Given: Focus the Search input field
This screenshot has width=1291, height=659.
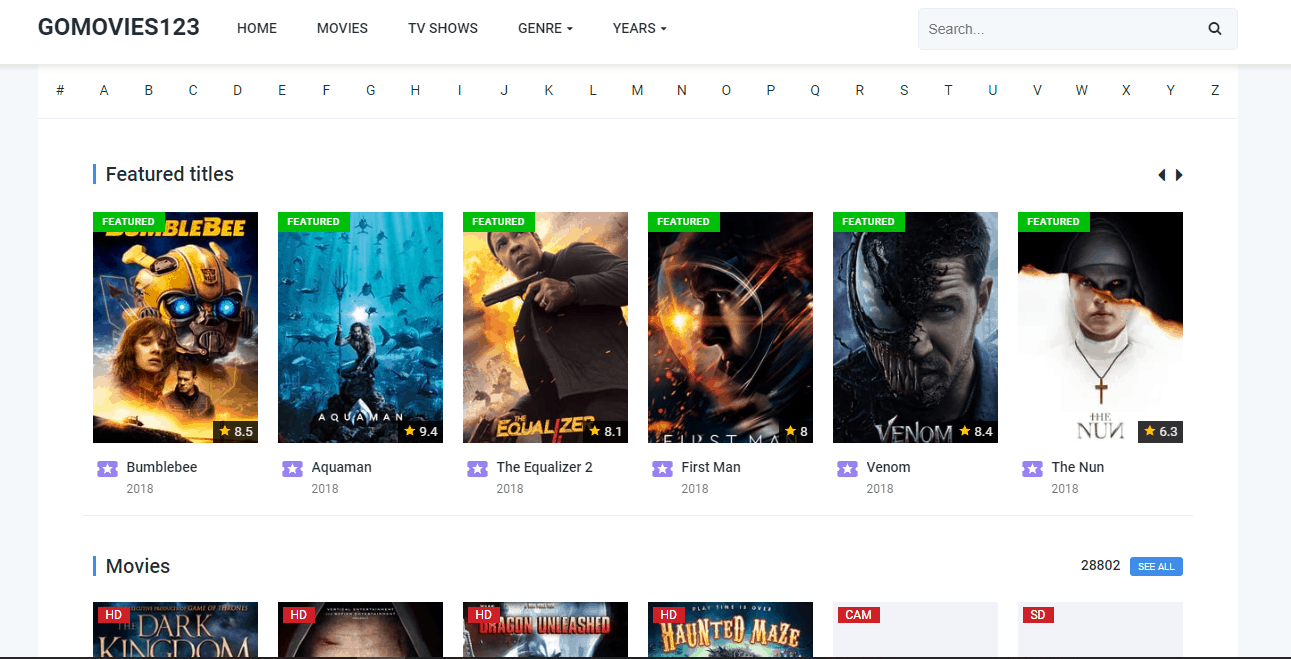Looking at the screenshot, I should (x=1060, y=29).
